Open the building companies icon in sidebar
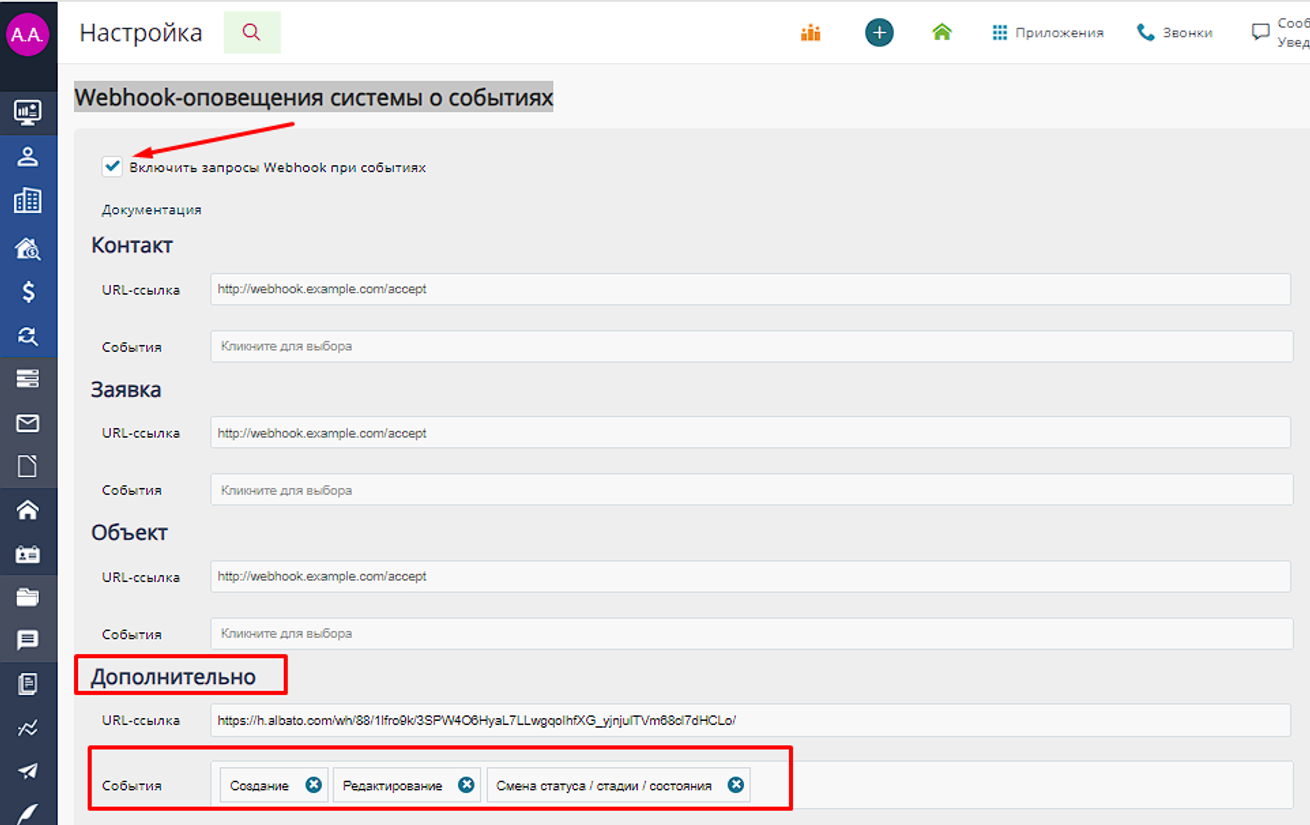This screenshot has width=1310, height=825. [28, 201]
